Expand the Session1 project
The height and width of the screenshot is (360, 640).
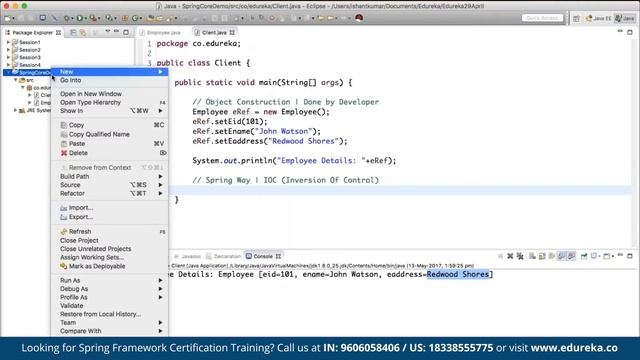tap(8, 42)
